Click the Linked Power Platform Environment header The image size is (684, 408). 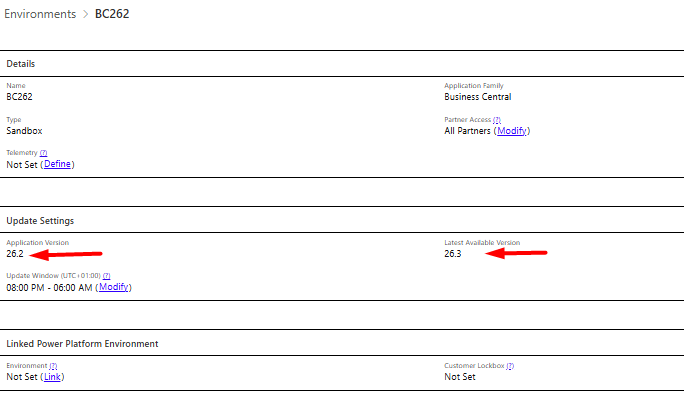click(82, 343)
